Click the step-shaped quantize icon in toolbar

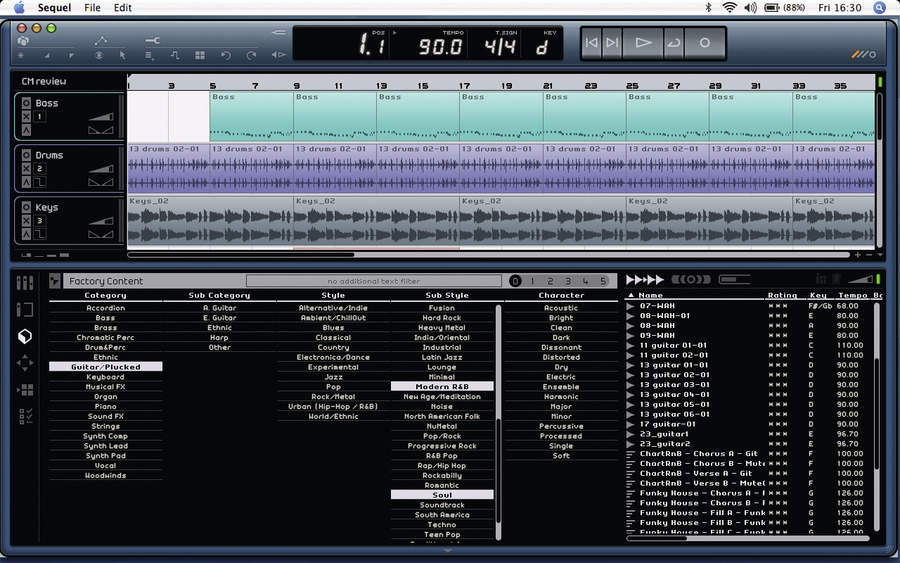[x=175, y=55]
